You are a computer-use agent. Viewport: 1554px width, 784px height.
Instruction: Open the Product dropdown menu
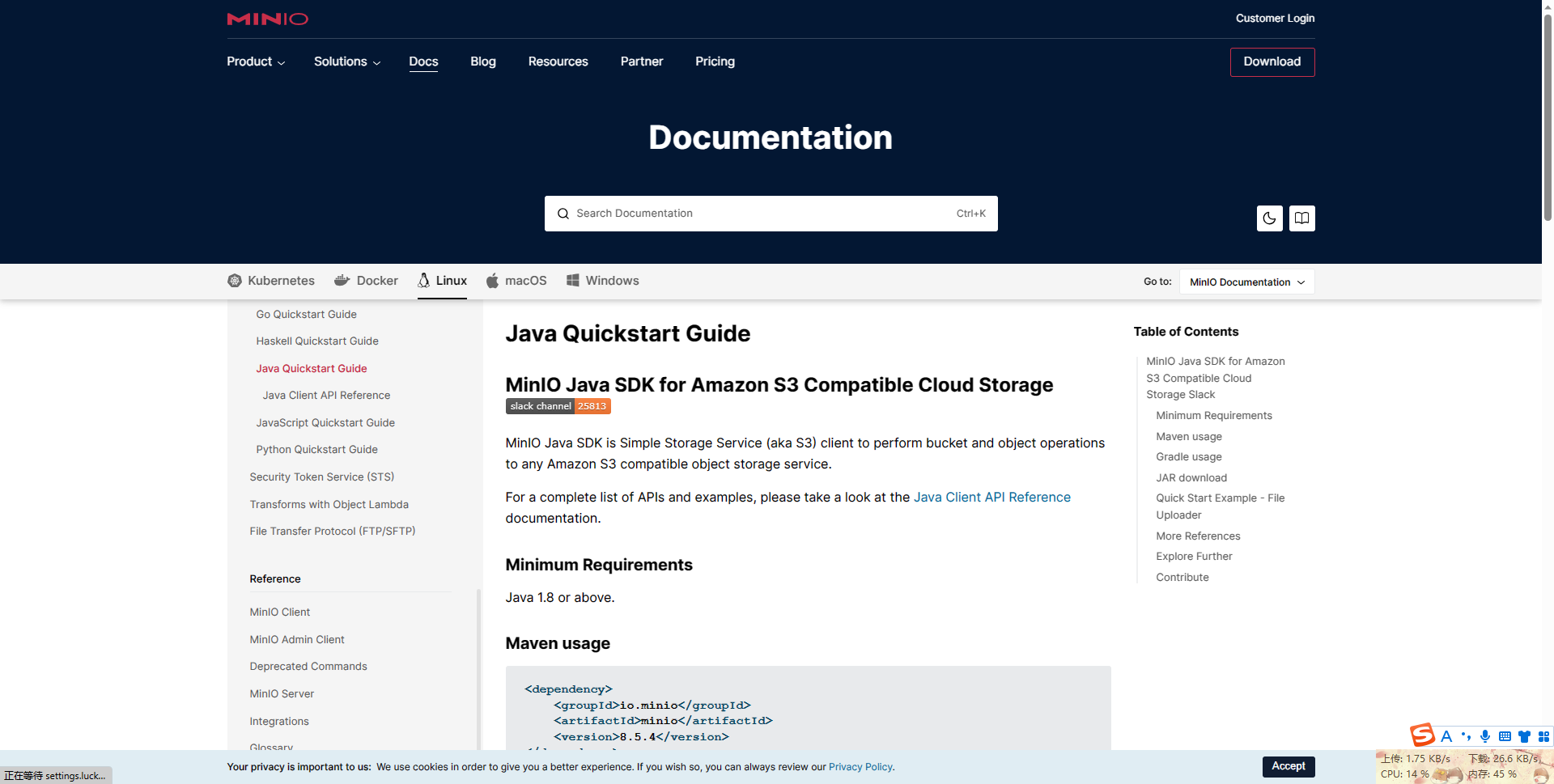[x=256, y=61]
